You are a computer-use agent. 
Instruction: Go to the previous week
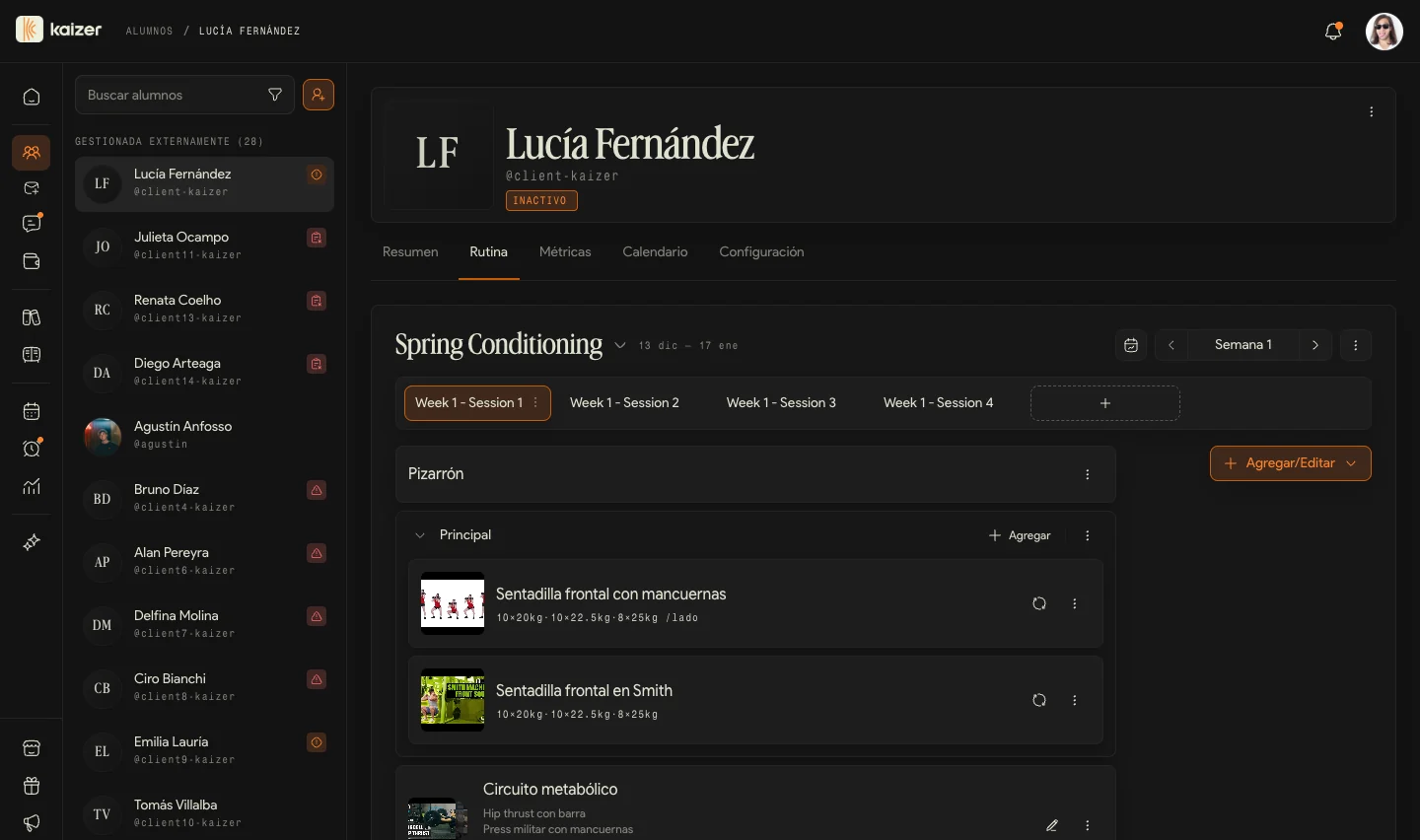pyautogui.click(x=1171, y=345)
